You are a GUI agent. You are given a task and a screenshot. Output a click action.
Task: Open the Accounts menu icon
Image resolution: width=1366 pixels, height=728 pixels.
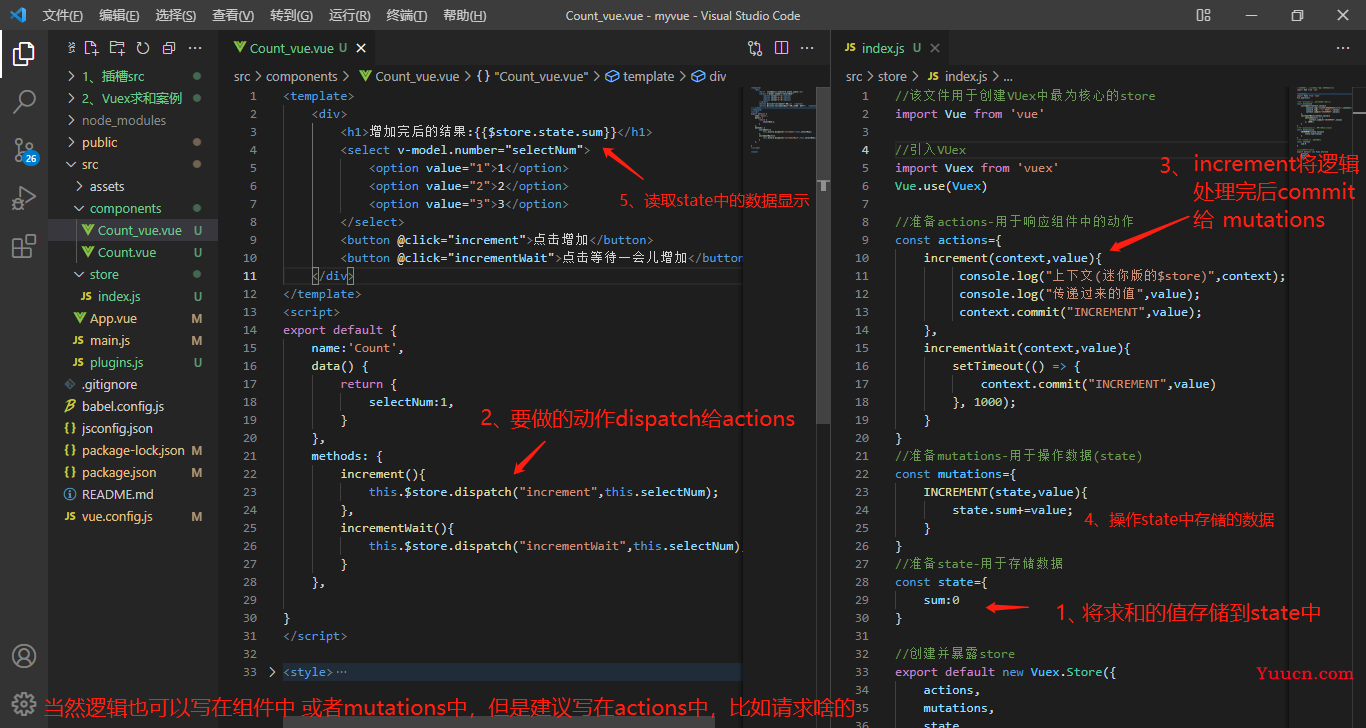pos(24,657)
